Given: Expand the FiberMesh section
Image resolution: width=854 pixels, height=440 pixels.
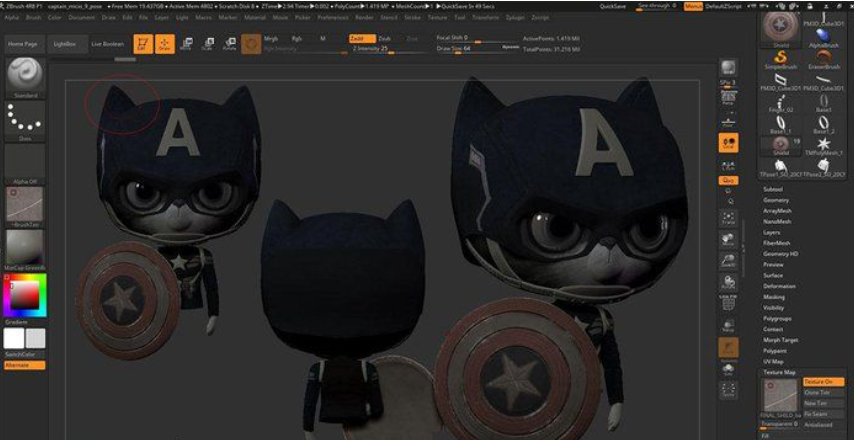Looking at the screenshot, I should coord(777,243).
